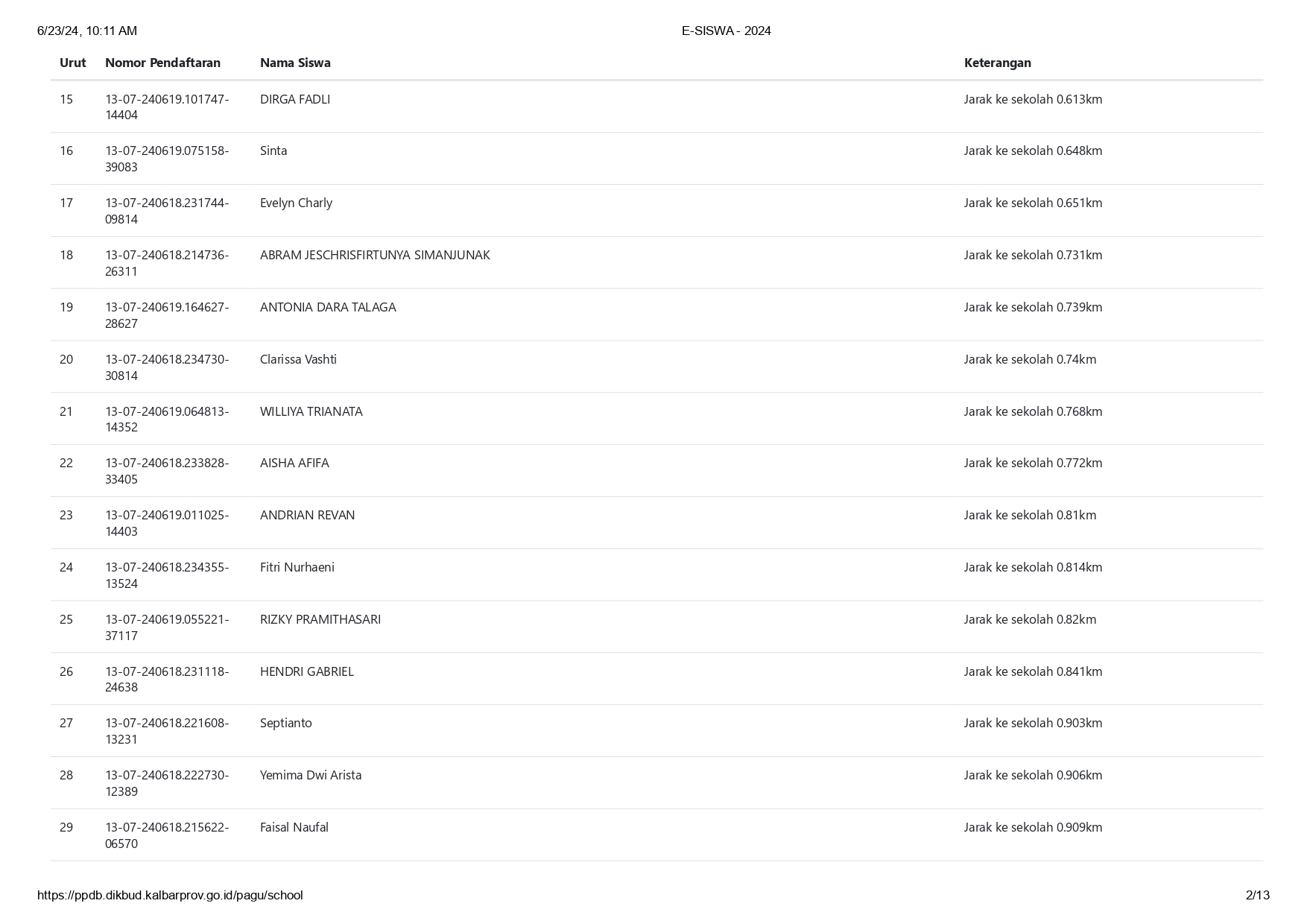The image size is (1307, 924).
Task: Click the distance 0.841km entry
Action: click(x=1033, y=671)
